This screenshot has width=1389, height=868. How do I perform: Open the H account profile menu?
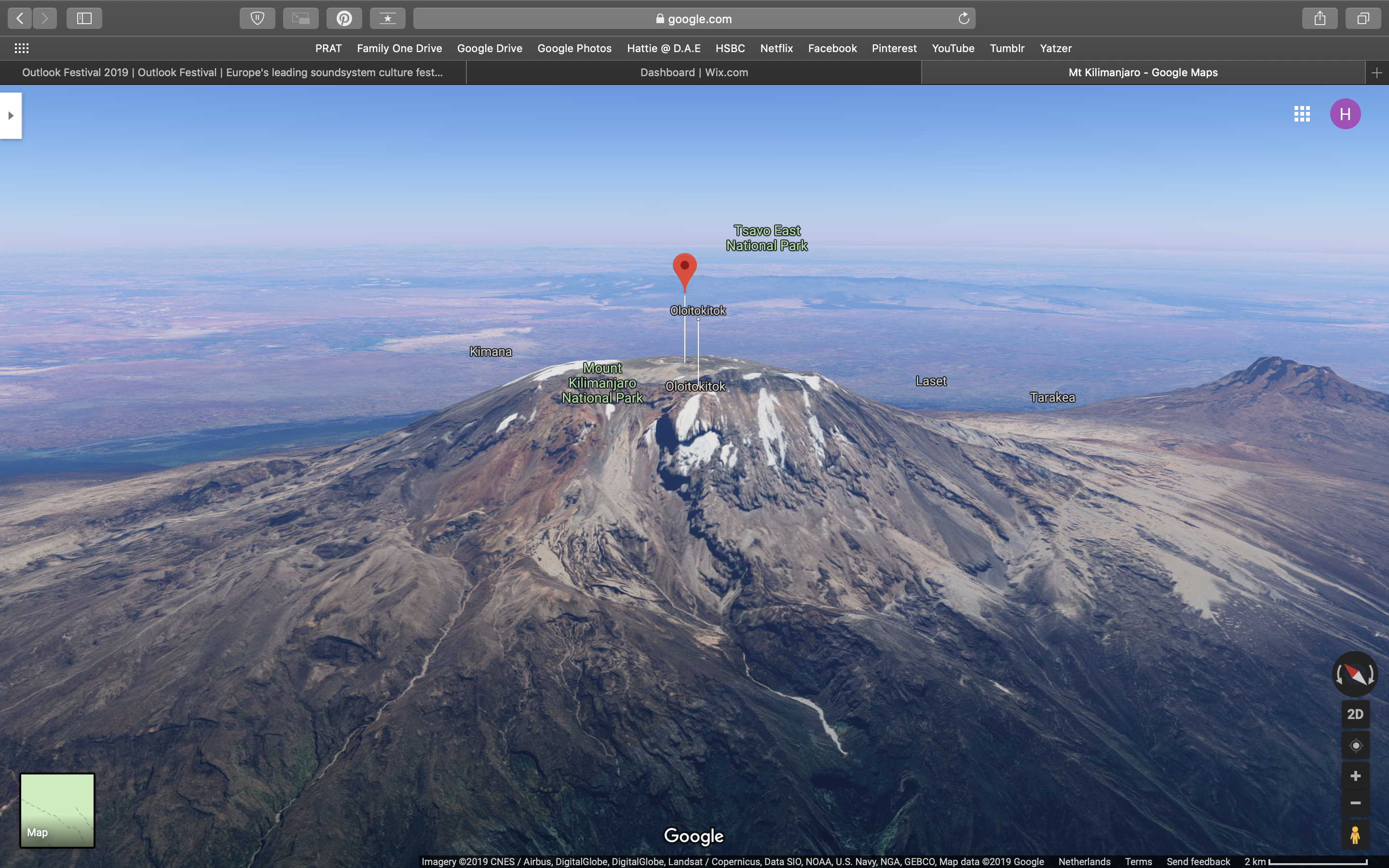pos(1345,114)
